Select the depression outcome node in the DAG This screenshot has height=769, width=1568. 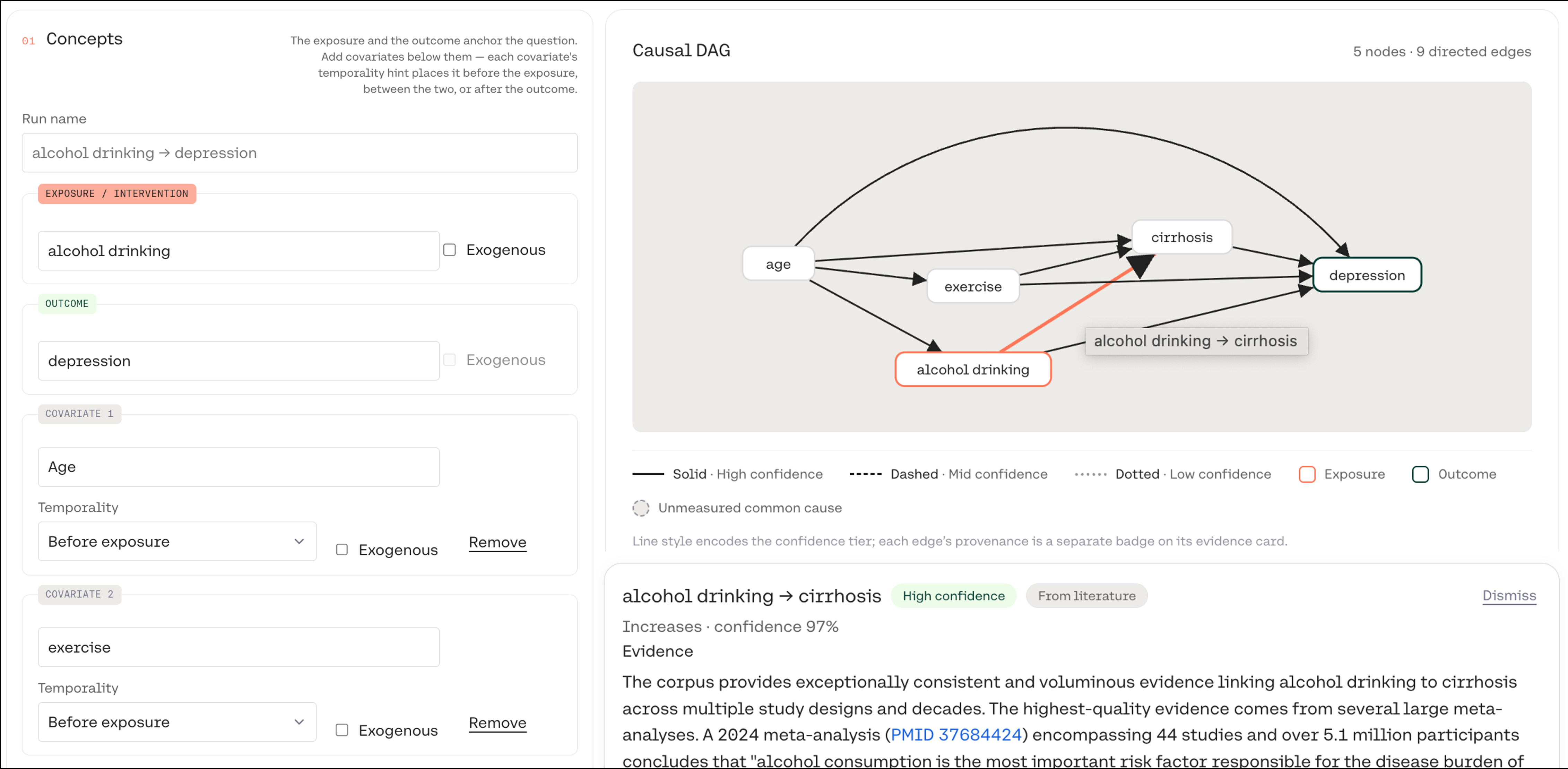click(1367, 275)
